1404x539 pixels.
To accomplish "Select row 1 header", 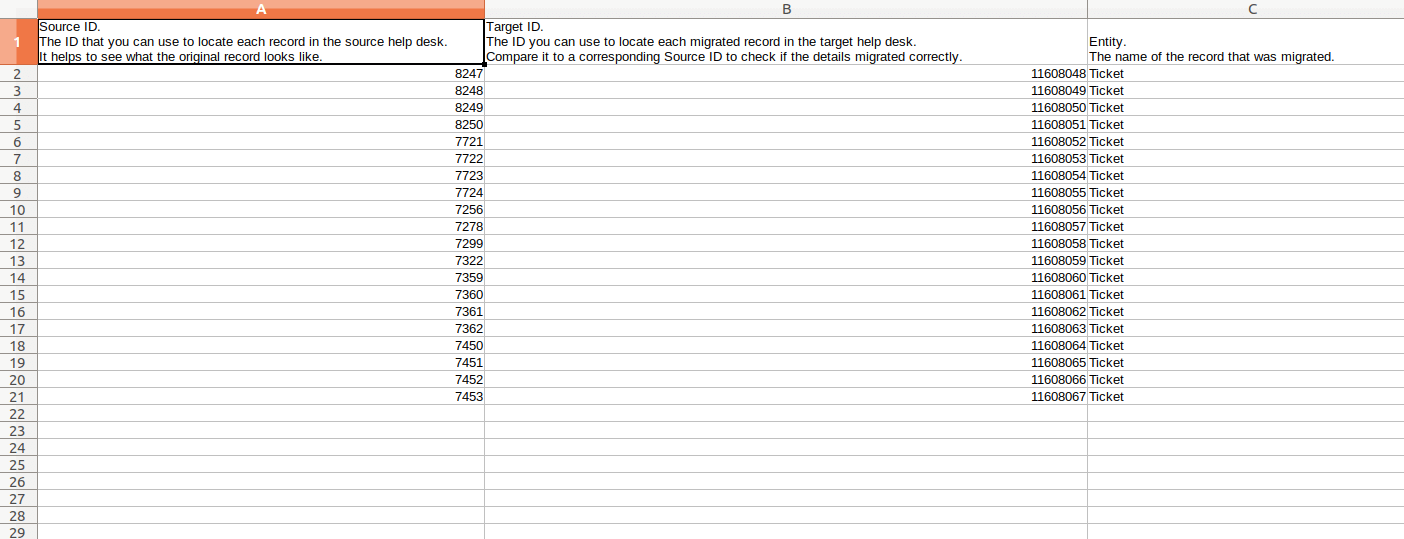I will coord(18,42).
